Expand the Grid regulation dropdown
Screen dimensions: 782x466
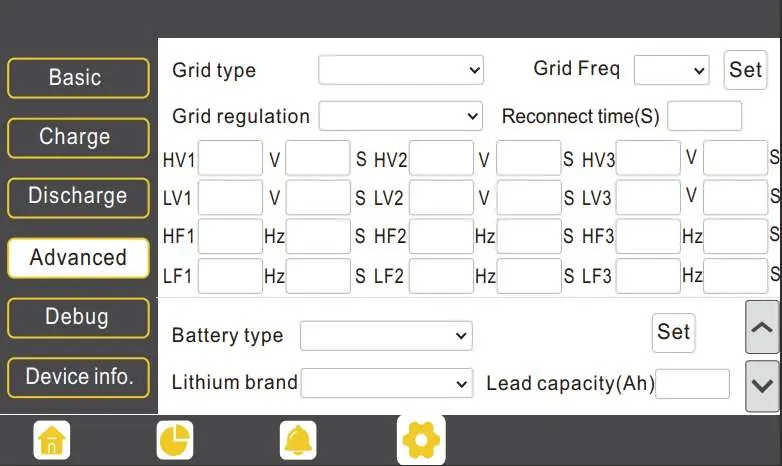400,116
